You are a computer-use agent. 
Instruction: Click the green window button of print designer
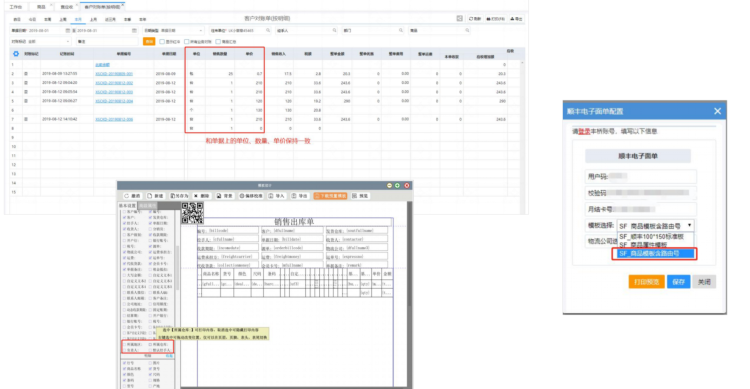pyautogui.click(x=397, y=185)
